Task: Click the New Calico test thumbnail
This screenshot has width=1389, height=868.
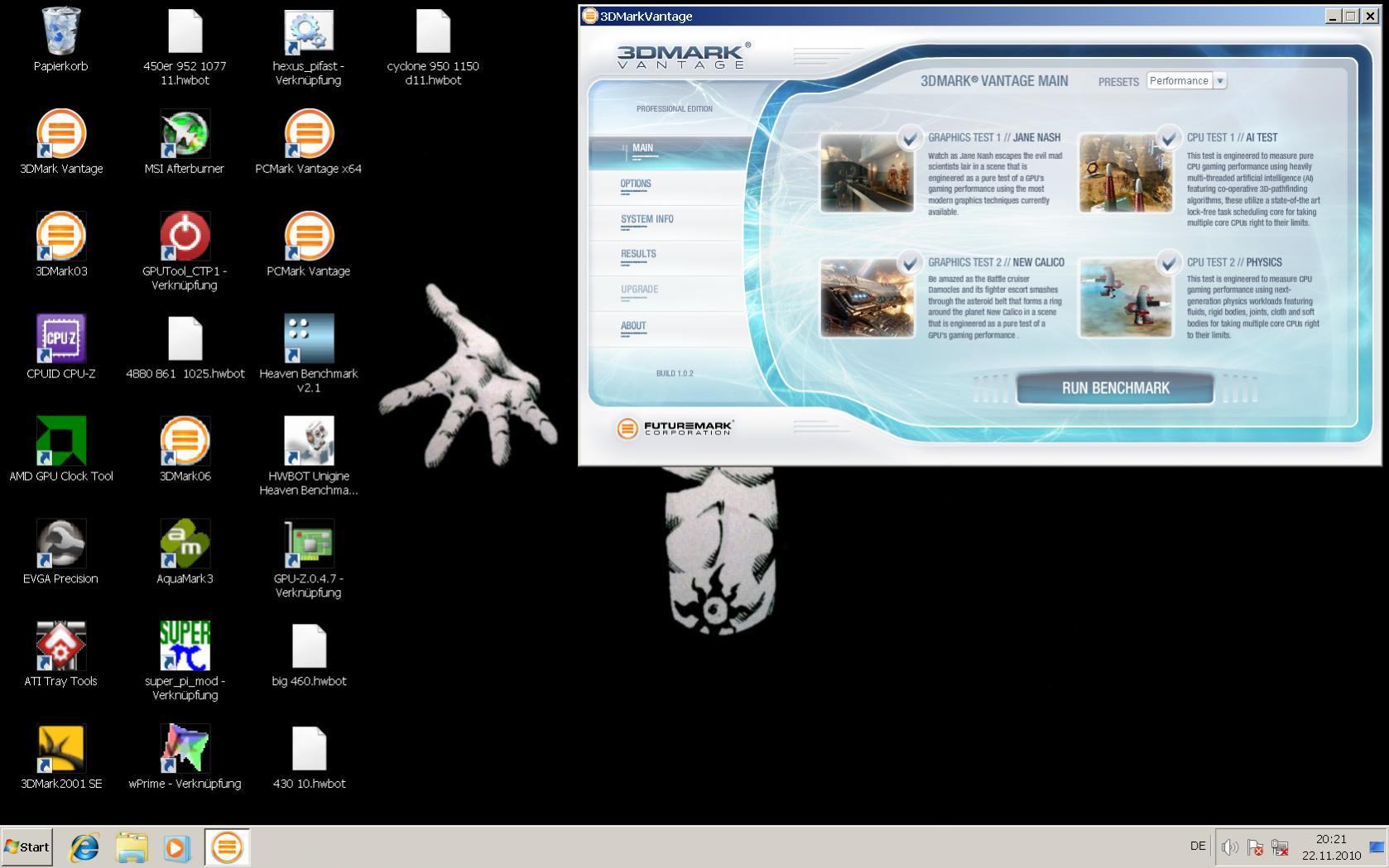Action: 867,298
